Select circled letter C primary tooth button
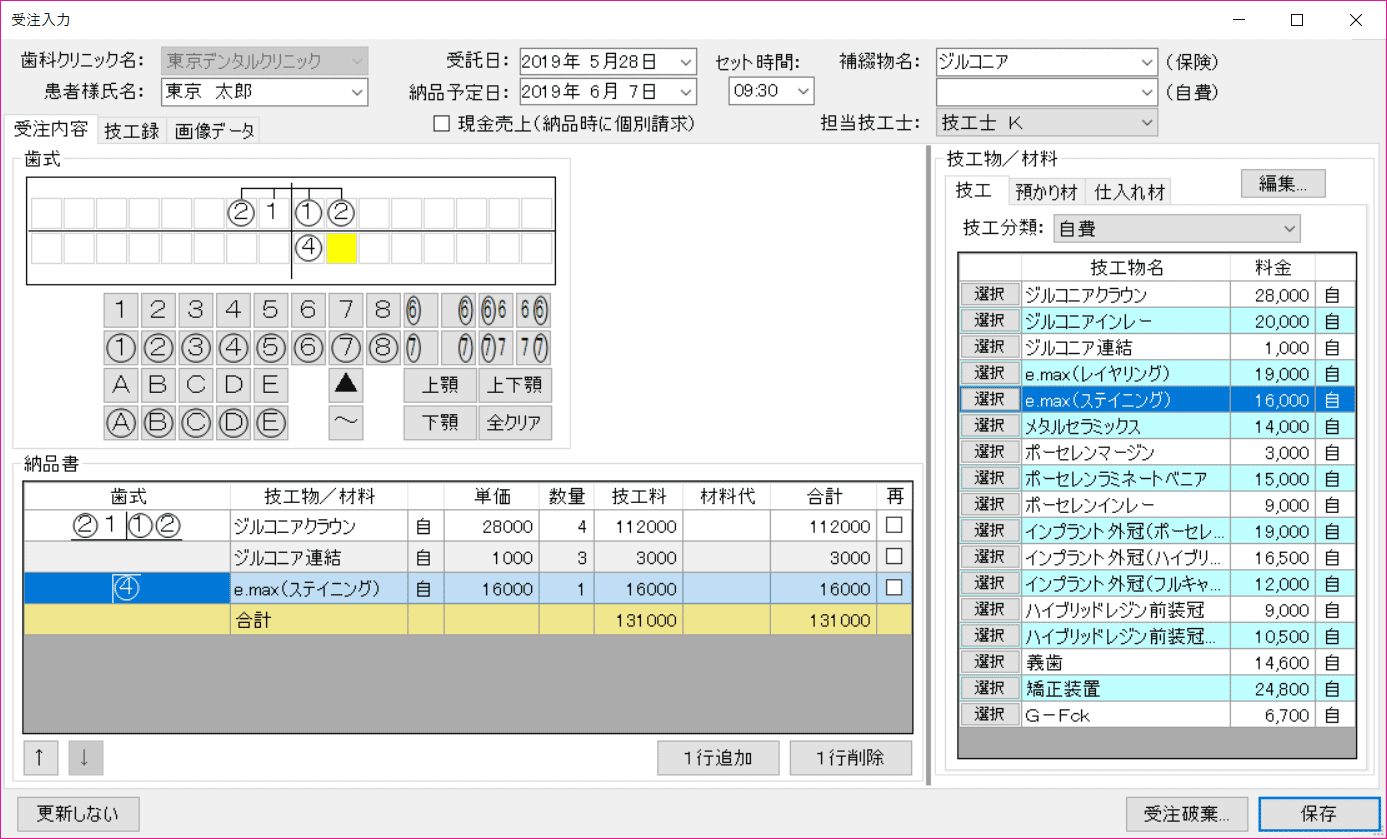 [195, 422]
